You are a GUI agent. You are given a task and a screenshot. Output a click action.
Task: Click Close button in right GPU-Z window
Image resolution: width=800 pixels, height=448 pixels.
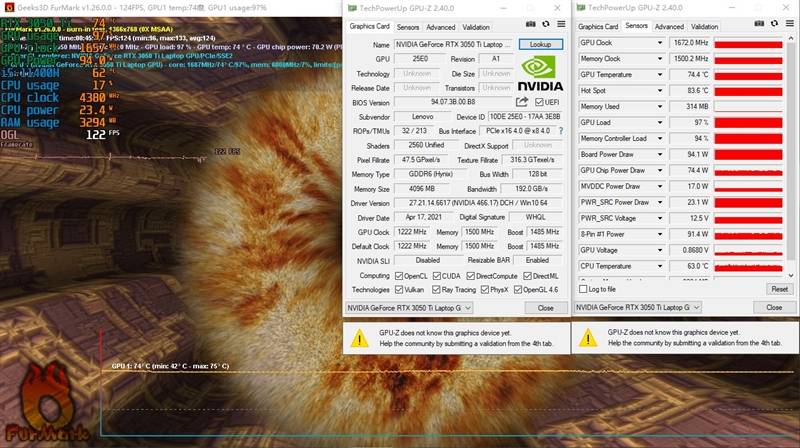click(774, 307)
